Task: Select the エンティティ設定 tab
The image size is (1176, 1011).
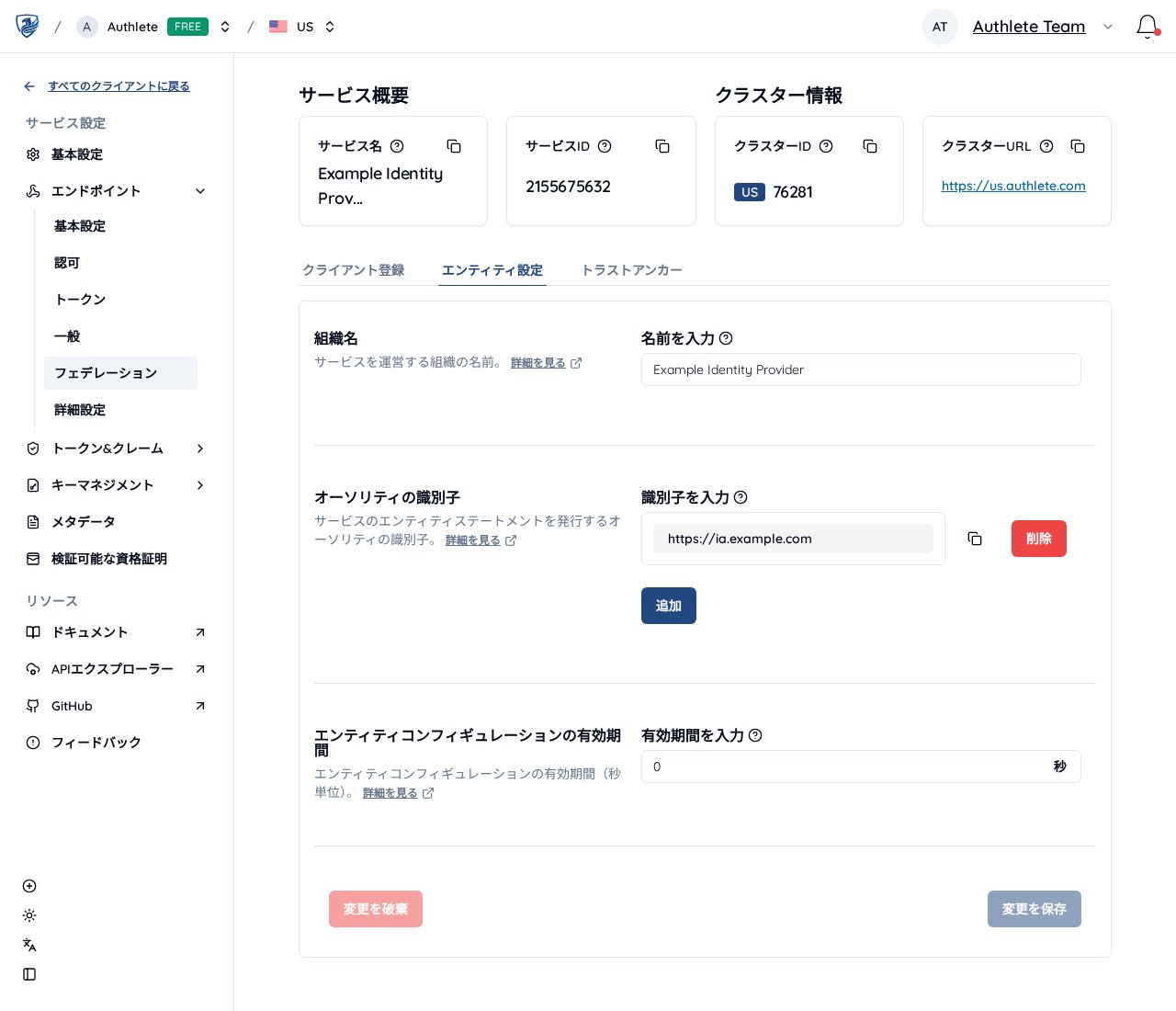Action: [x=492, y=270]
